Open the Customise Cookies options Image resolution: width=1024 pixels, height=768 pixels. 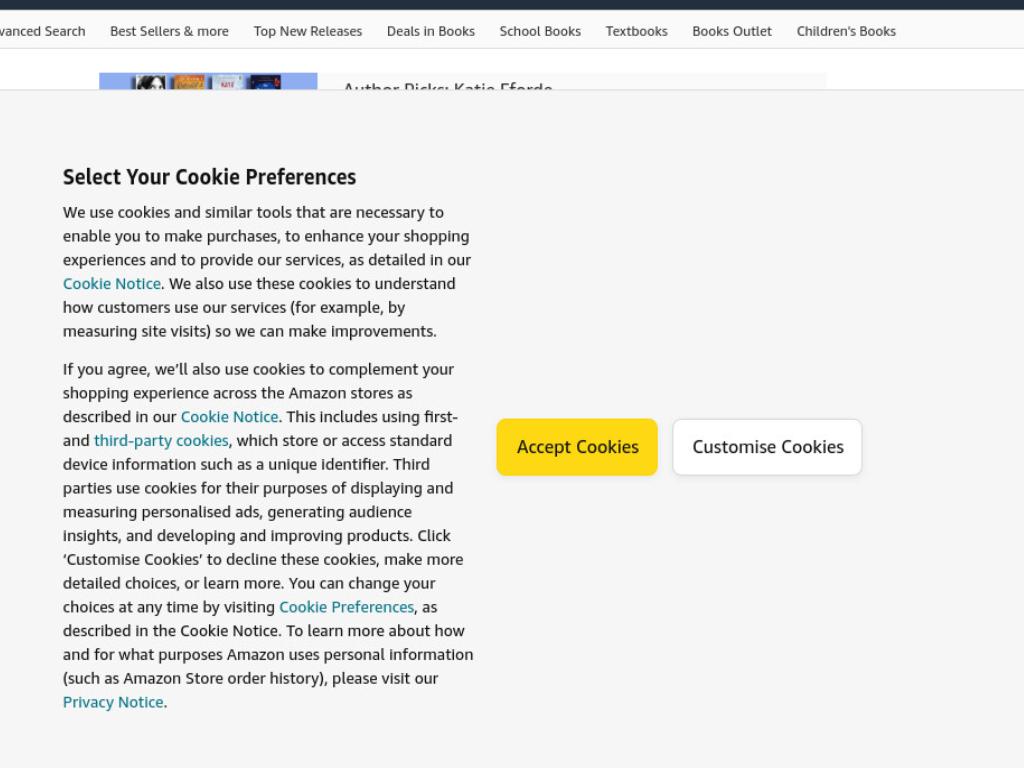coord(767,447)
